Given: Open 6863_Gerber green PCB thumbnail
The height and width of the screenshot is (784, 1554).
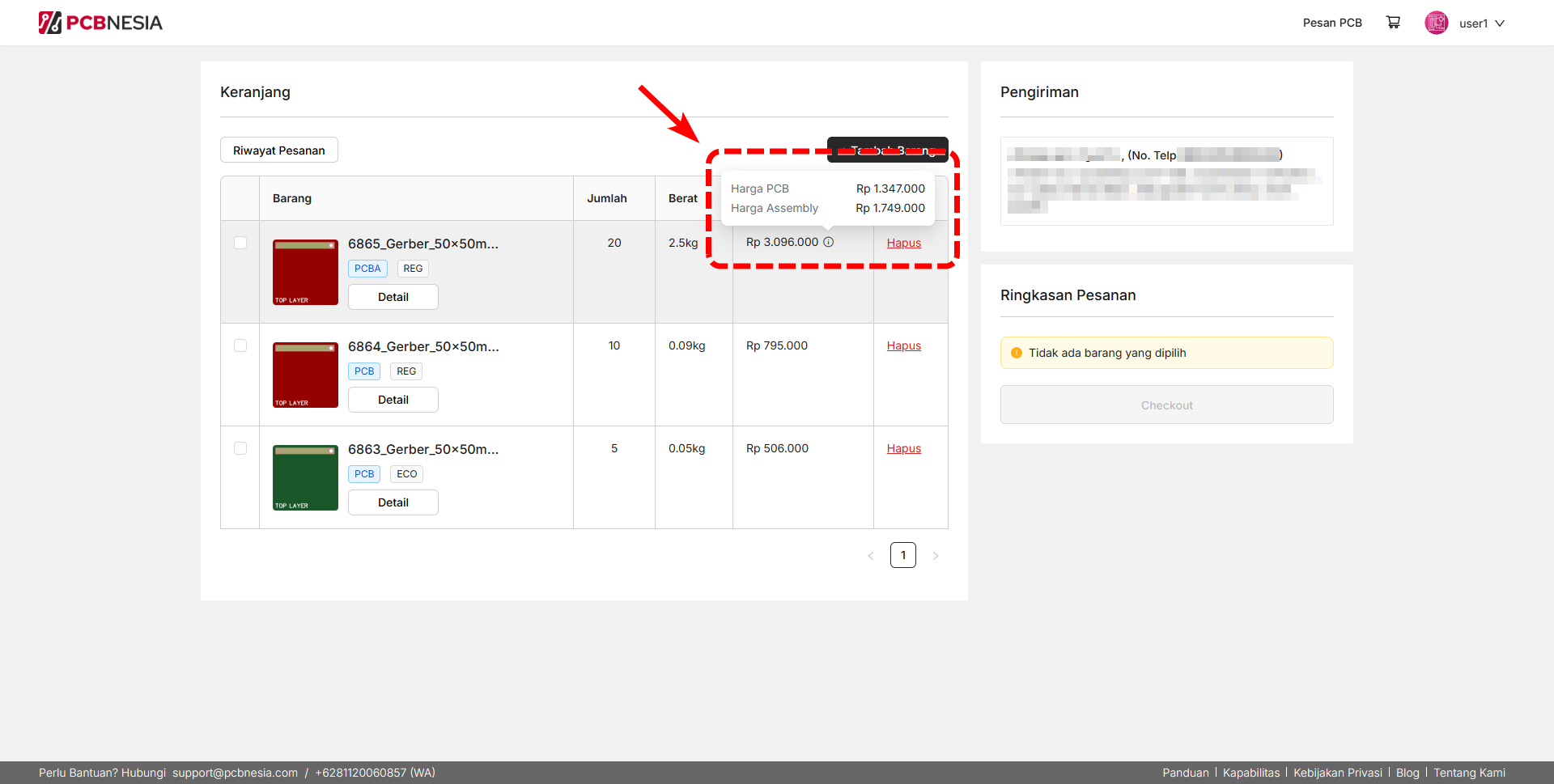Looking at the screenshot, I should point(305,477).
